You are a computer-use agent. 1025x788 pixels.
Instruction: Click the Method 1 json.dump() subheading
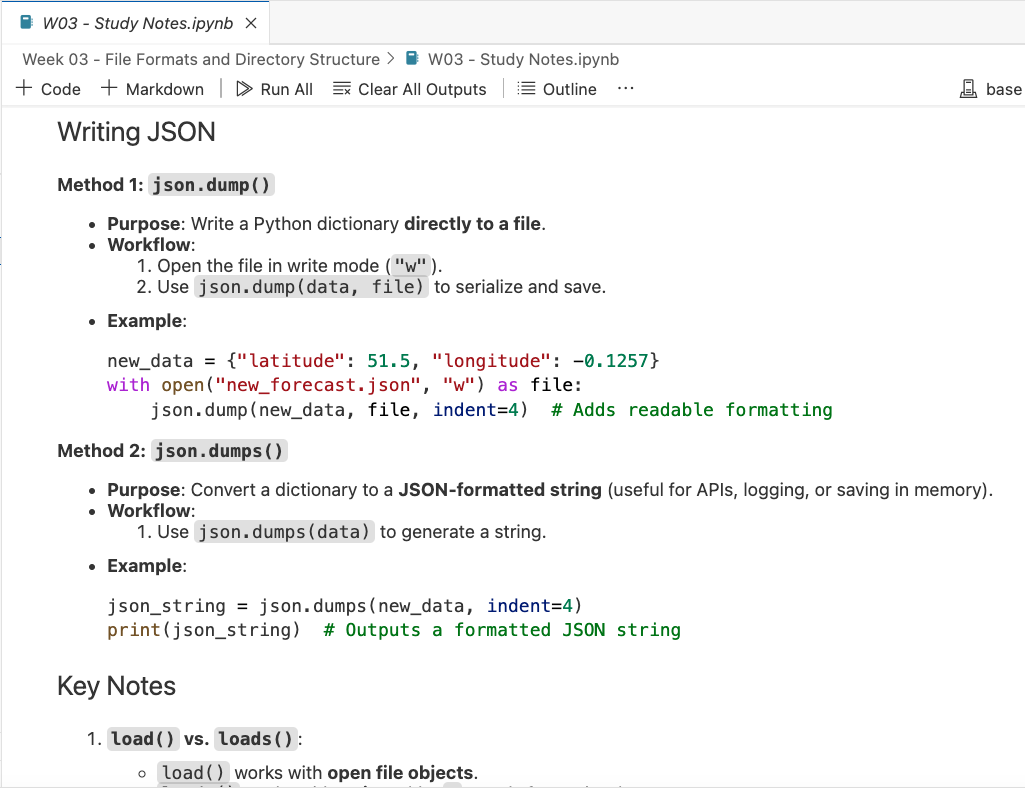pos(166,185)
